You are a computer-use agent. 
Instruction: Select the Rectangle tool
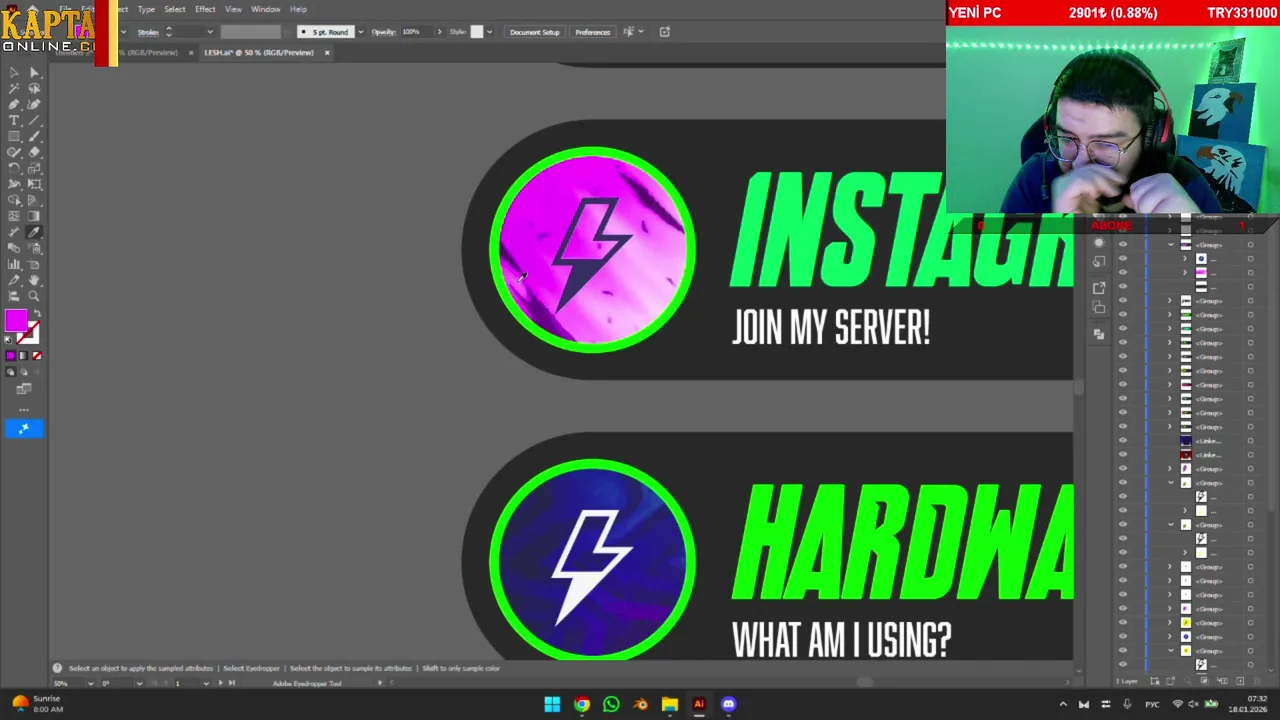14,137
